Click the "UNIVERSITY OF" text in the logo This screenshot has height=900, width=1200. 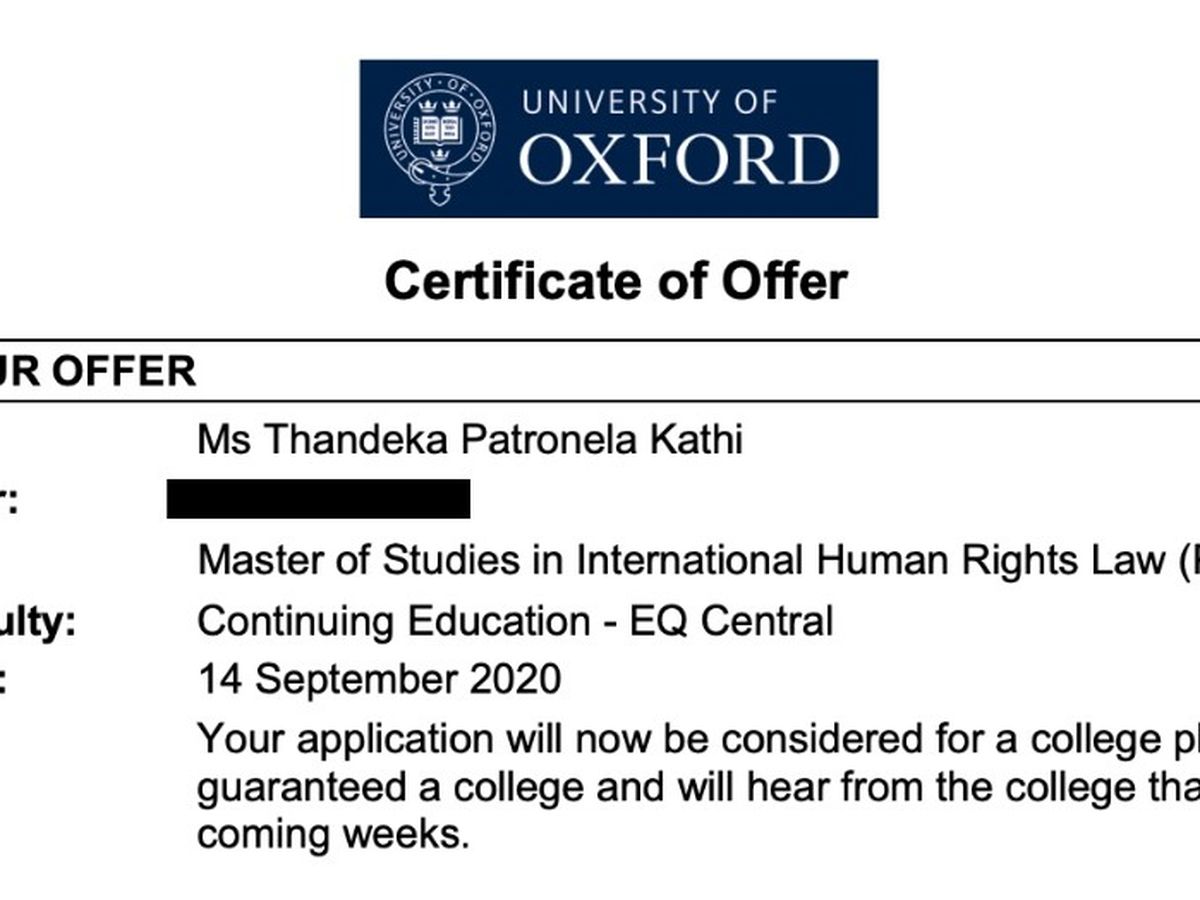pyautogui.click(x=649, y=103)
